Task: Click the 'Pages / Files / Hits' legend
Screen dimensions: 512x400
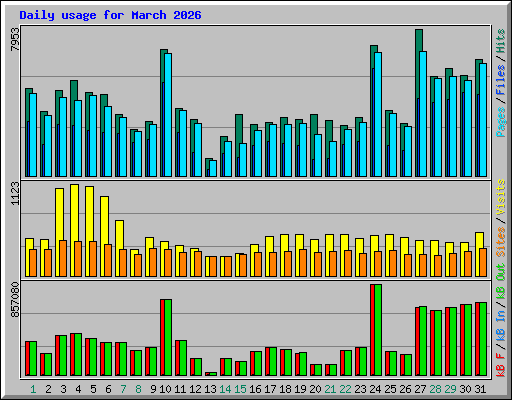Action: pos(501,83)
